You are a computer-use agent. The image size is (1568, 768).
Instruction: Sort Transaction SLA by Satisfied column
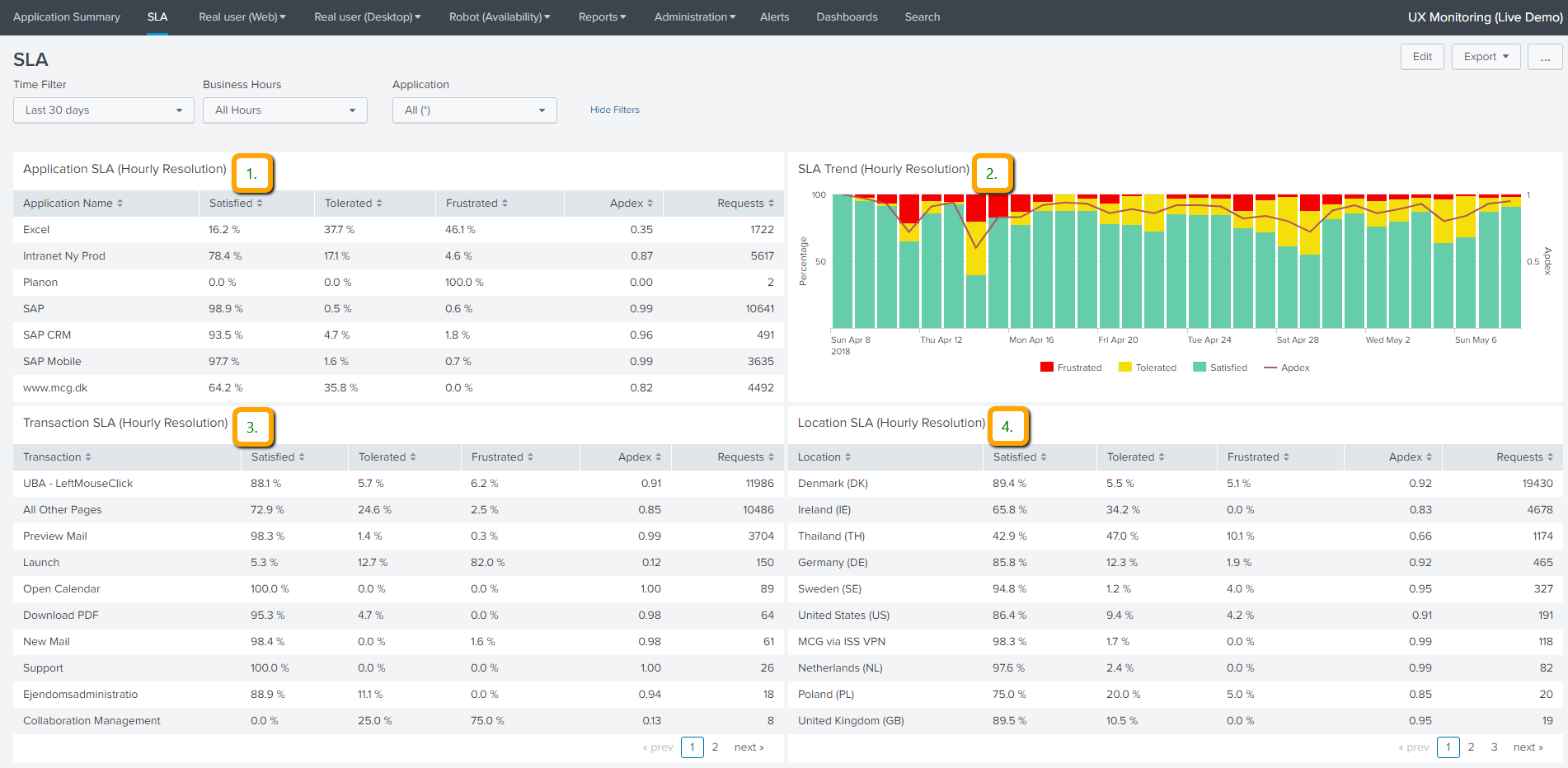[277, 457]
